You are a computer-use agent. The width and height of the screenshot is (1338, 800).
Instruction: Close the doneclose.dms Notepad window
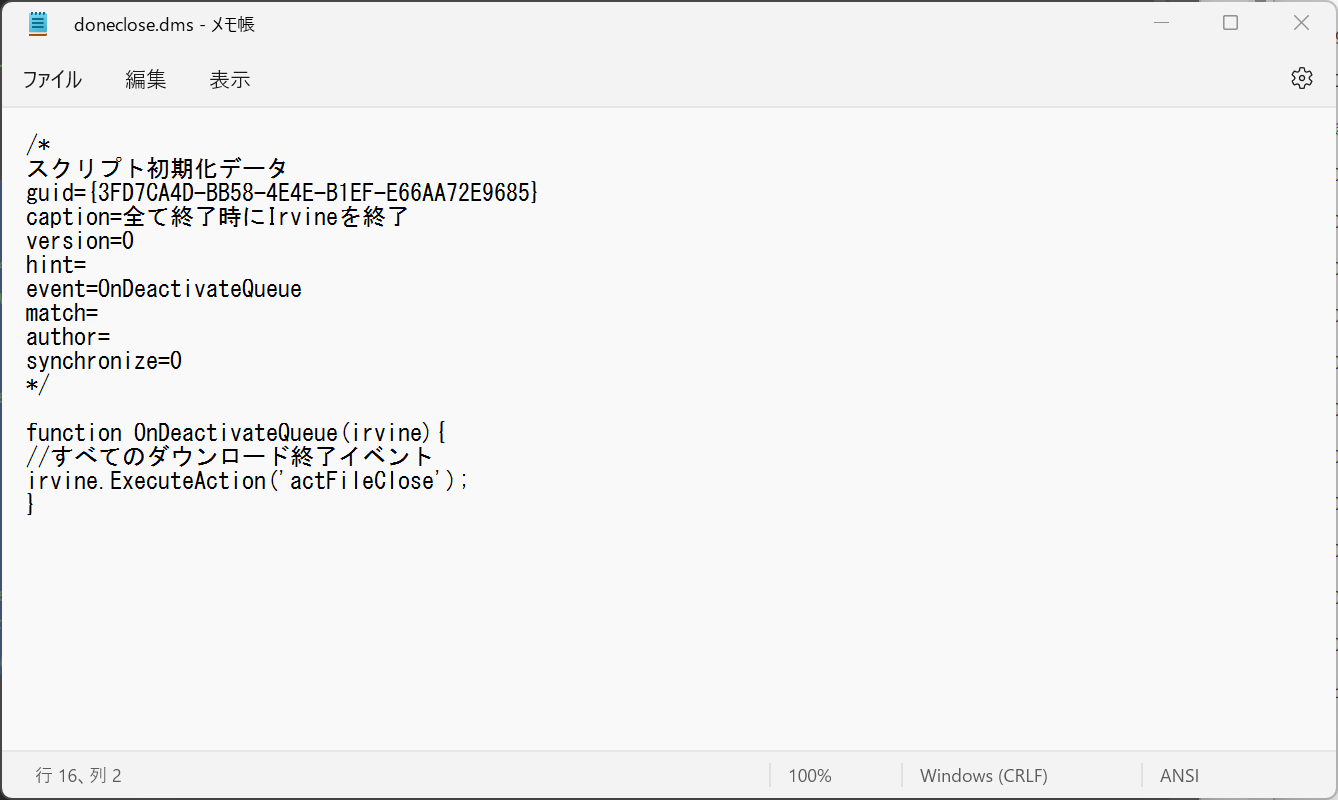click(1301, 23)
